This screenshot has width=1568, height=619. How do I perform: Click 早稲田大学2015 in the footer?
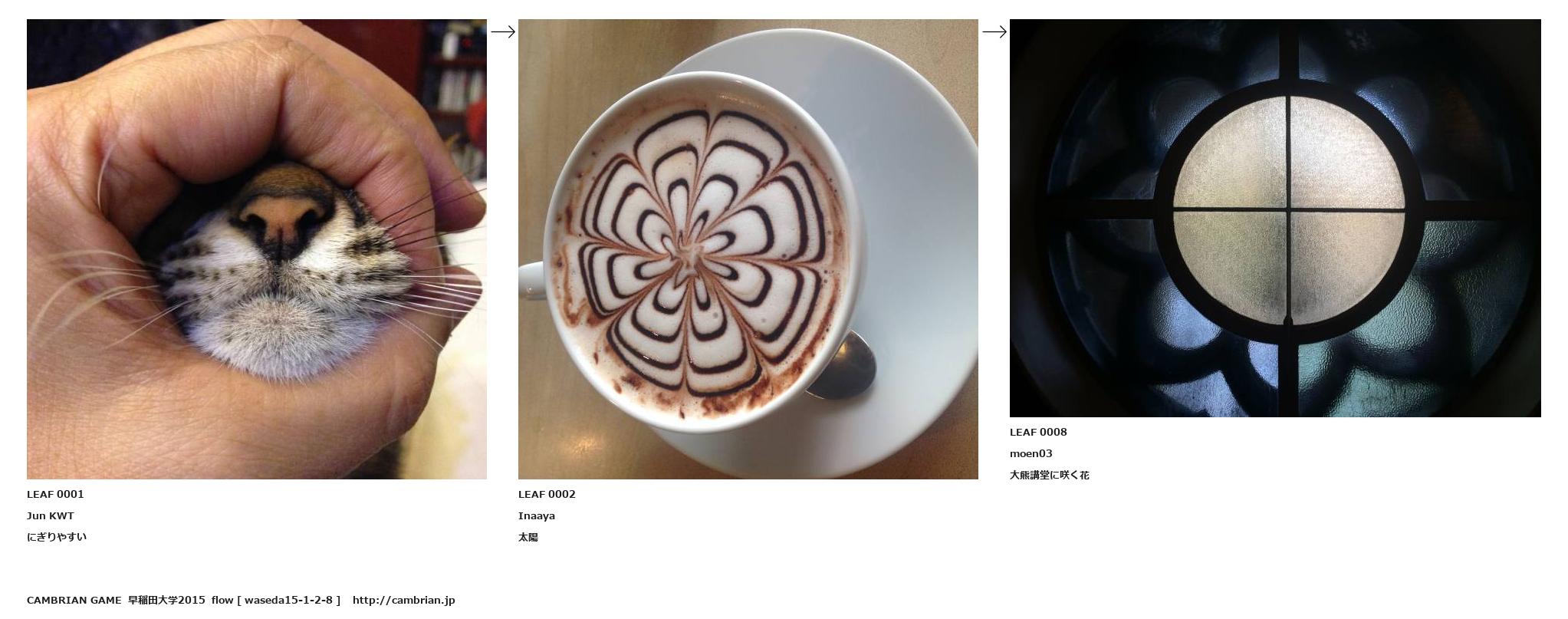pyautogui.click(x=166, y=600)
